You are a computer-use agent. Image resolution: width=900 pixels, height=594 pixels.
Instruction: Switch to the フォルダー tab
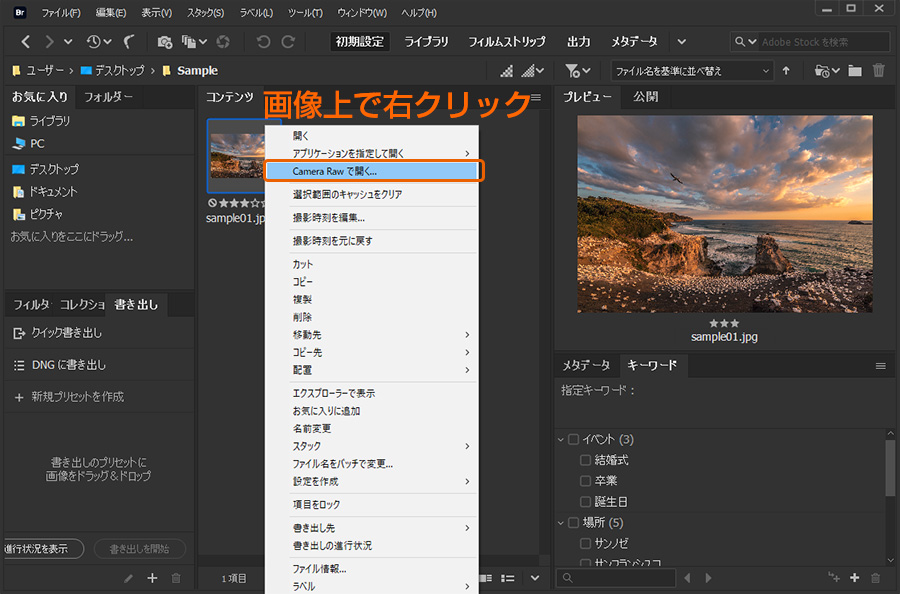[108, 97]
